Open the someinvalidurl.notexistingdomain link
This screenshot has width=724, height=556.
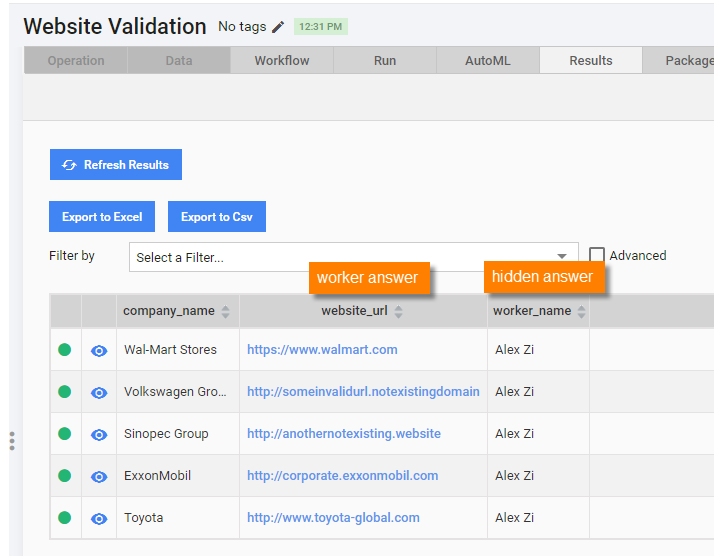coord(363,392)
